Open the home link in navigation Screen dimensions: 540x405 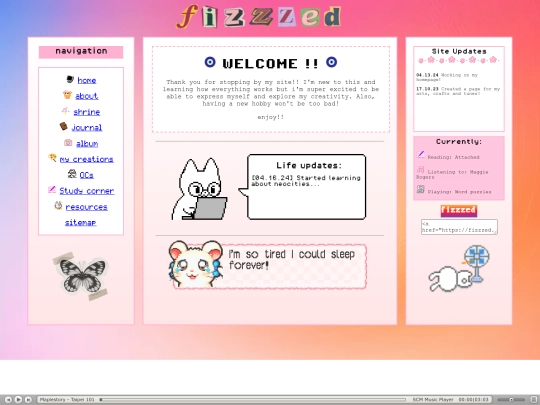86,80
